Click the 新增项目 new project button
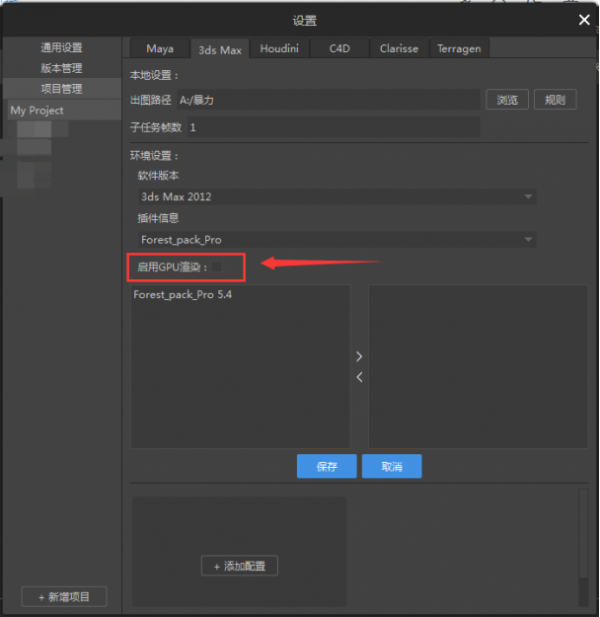This screenshot has width=600, height=617. click(x=64, y=597)
